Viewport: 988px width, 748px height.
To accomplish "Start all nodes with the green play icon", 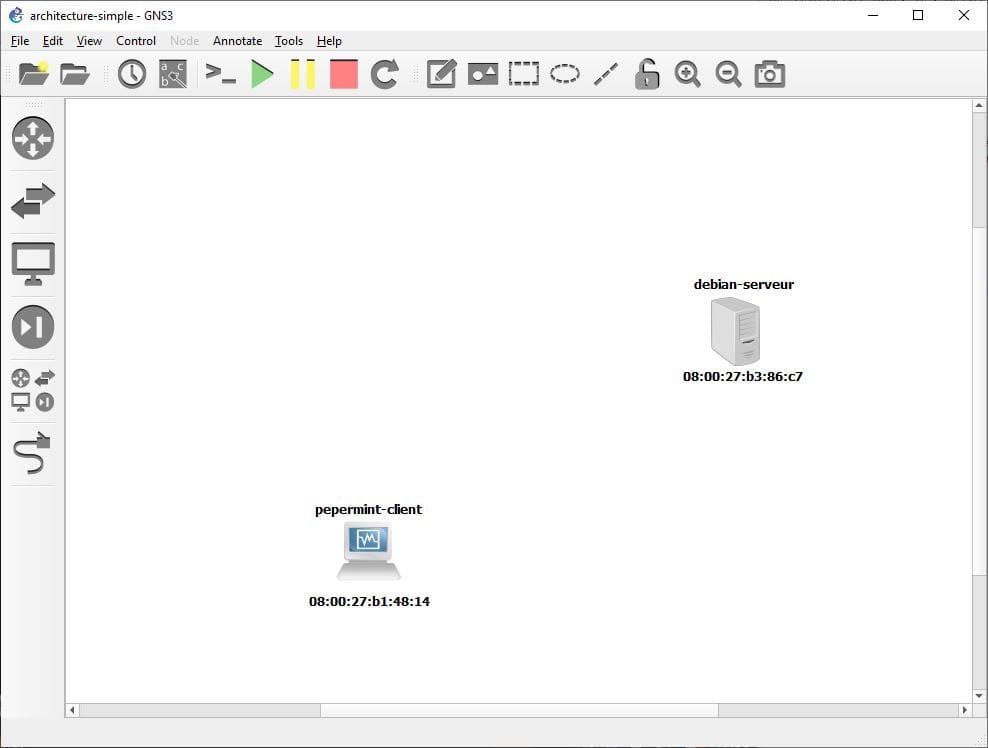I will [x=262, y=73].
